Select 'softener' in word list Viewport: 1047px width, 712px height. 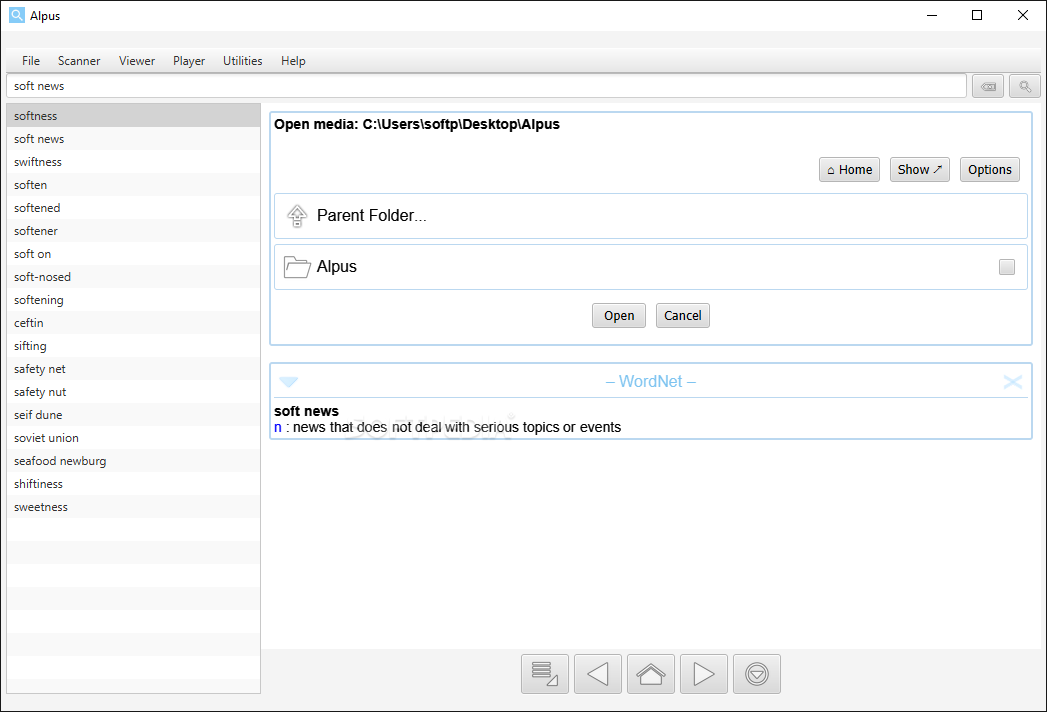[x=134, y=231]
